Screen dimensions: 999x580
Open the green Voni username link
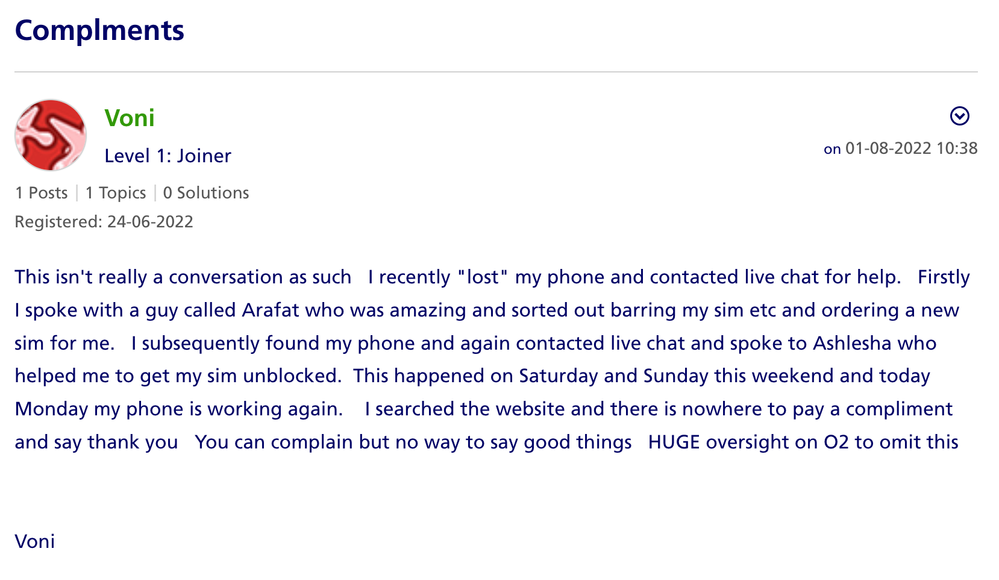[x=129, y=118]
